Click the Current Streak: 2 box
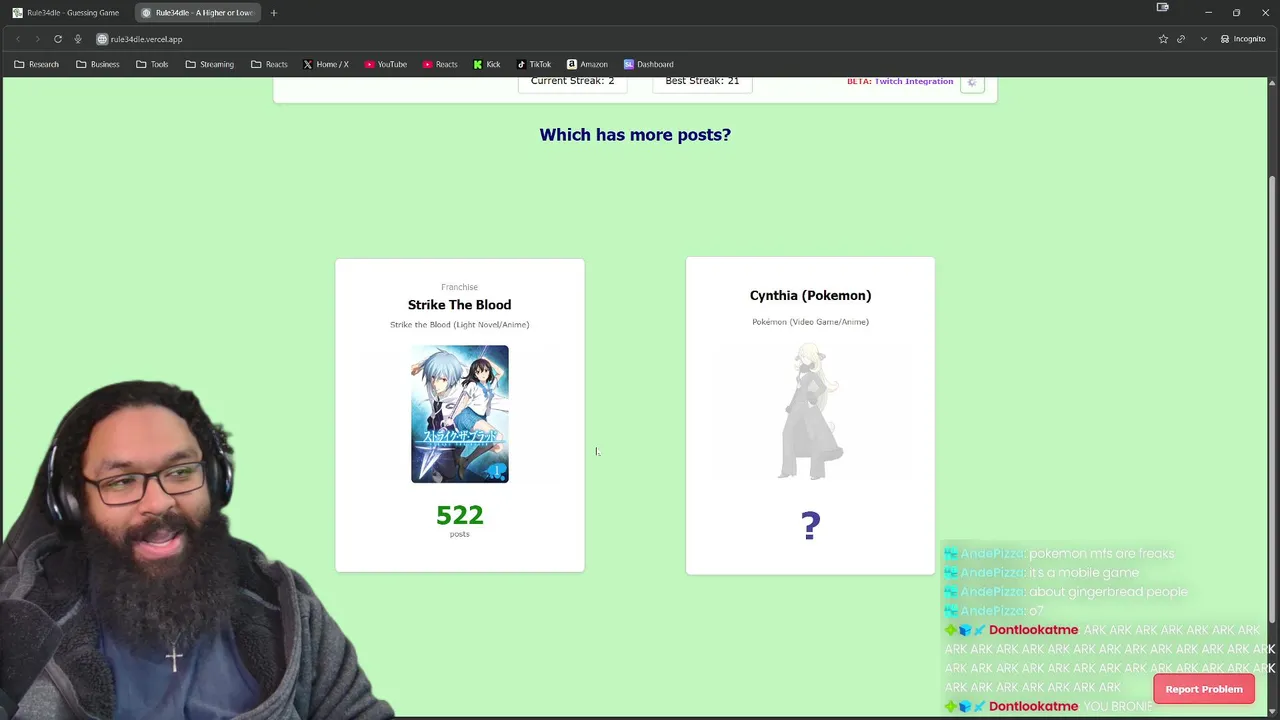Viewport: 1280px width, 720px height. 572,82
